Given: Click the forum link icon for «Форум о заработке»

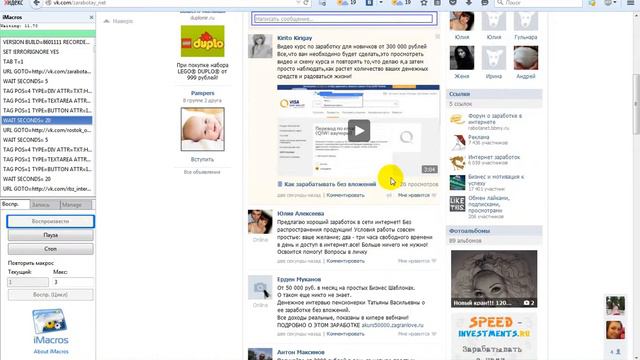Looking at the screenshot, I should click(x=457, y=120).
